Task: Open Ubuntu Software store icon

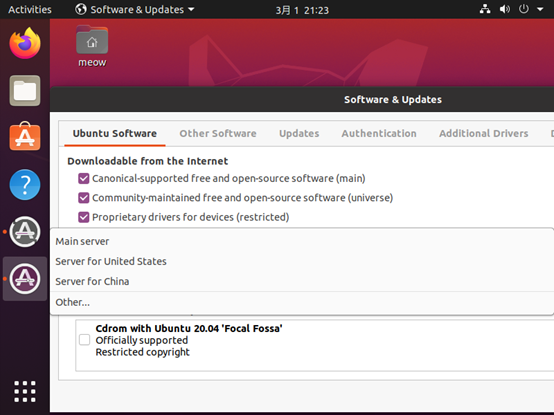Action: pyautogui.click(x=25, y=137)
